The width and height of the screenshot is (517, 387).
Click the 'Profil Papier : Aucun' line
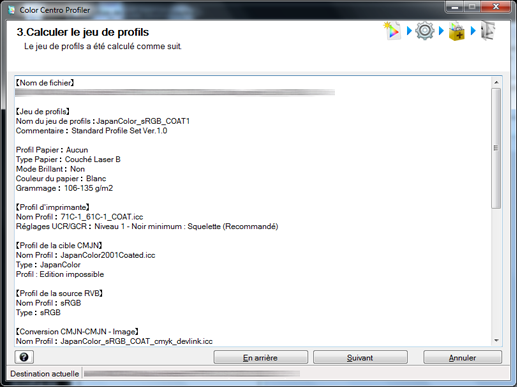52,150
